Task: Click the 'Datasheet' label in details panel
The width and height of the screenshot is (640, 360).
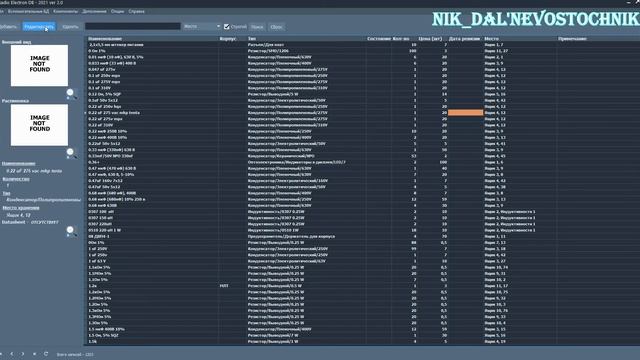Action: (x=13, y=222)
